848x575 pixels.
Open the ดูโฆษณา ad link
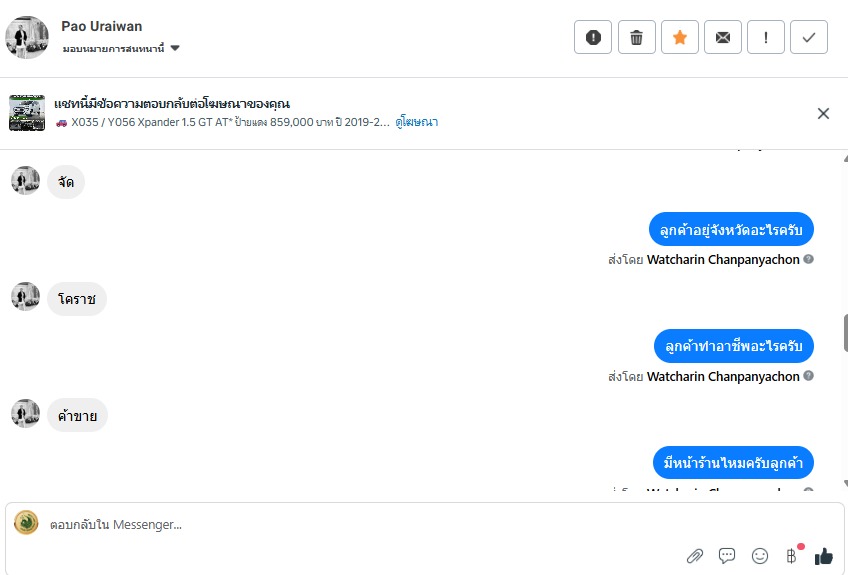[417, 122]
